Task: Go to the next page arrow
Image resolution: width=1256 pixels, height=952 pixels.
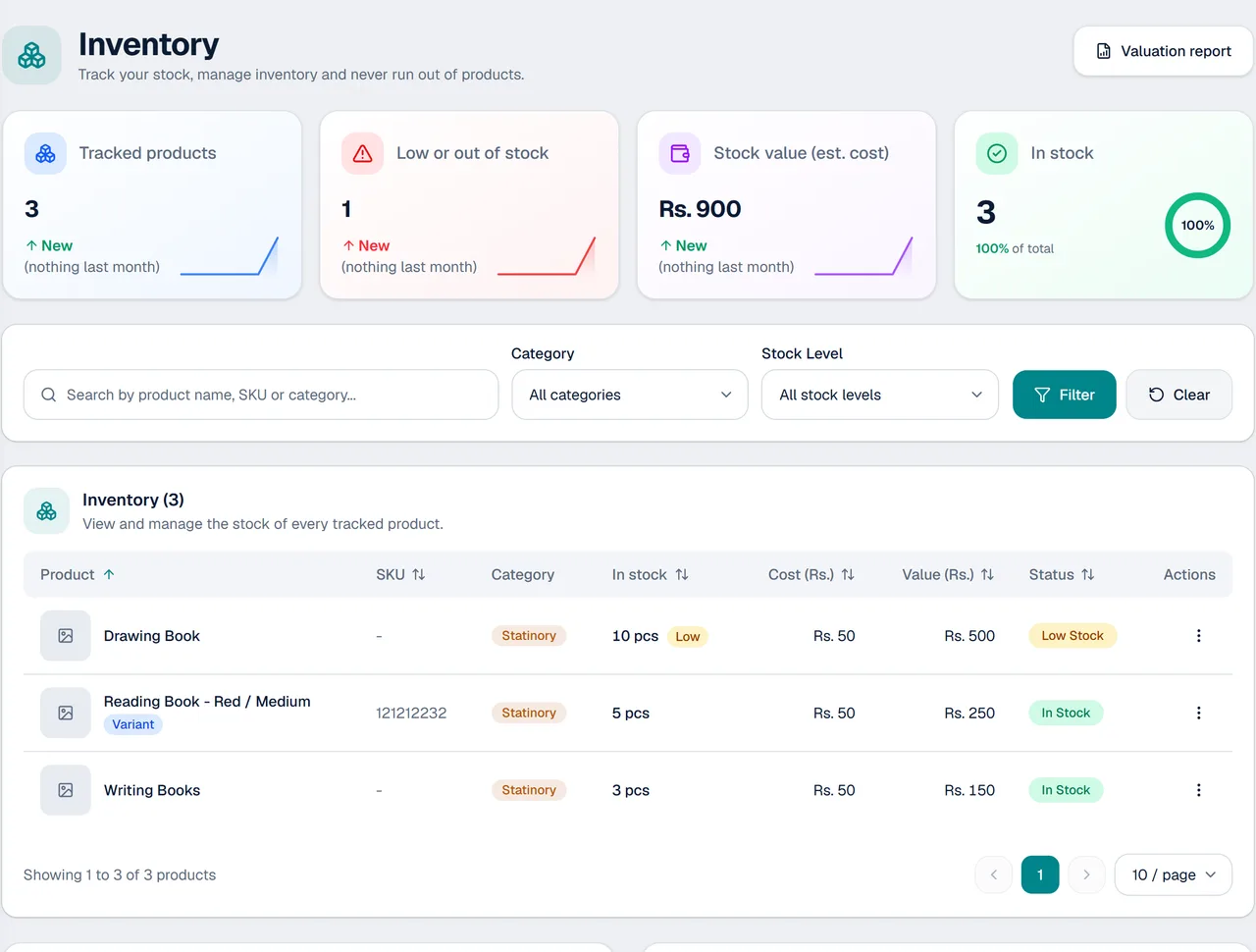Action: tap(1086, 874)
